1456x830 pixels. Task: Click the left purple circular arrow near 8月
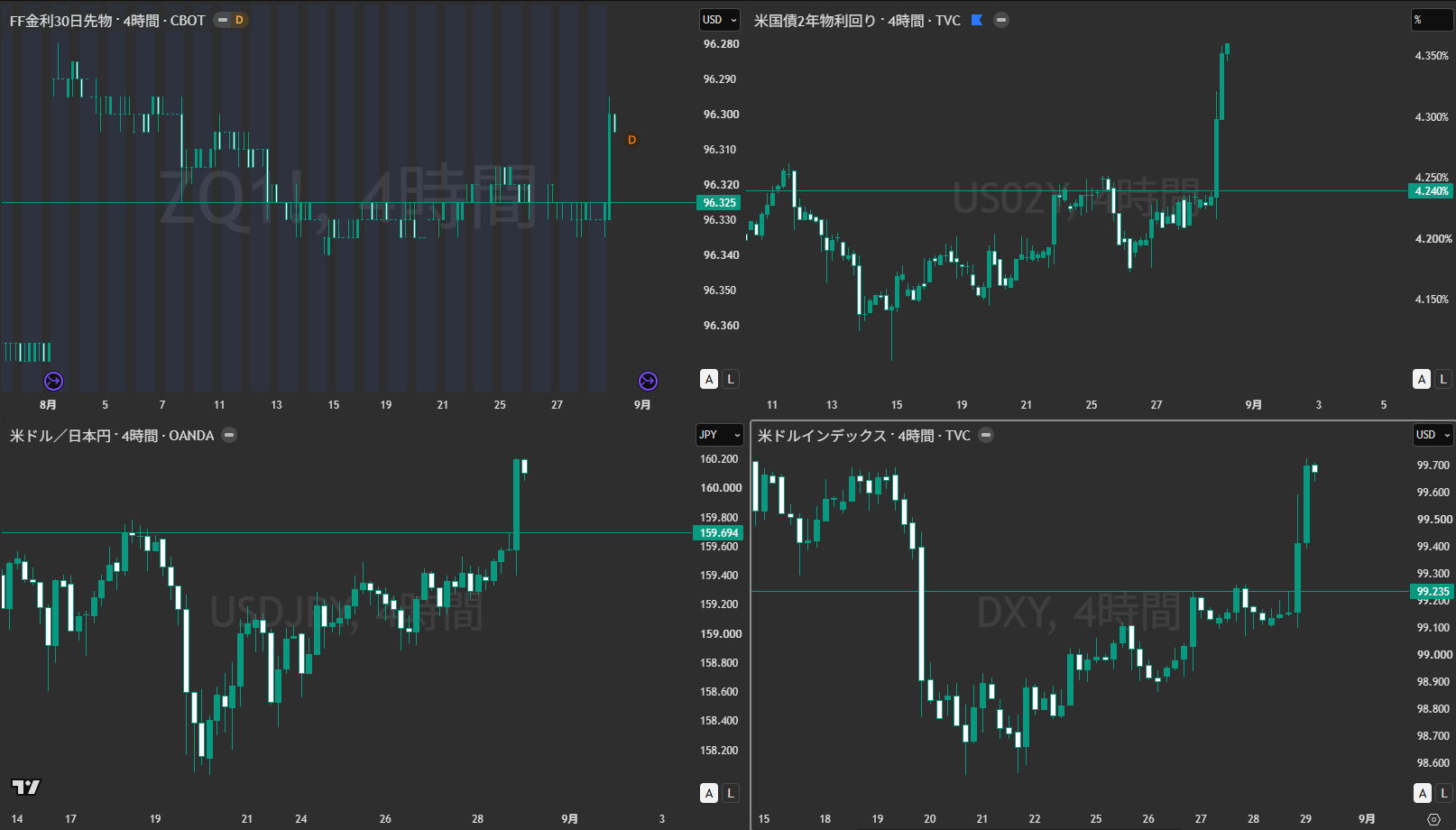[54, 381]
